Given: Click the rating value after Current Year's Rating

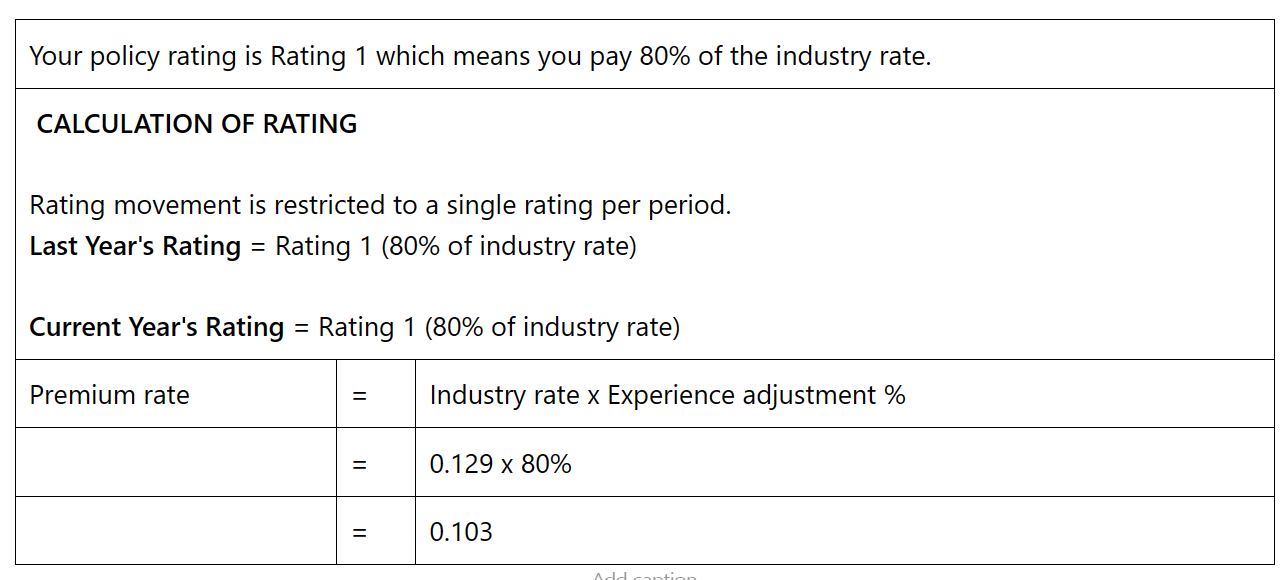Looking at the screenshot, I should coord(499,327).
